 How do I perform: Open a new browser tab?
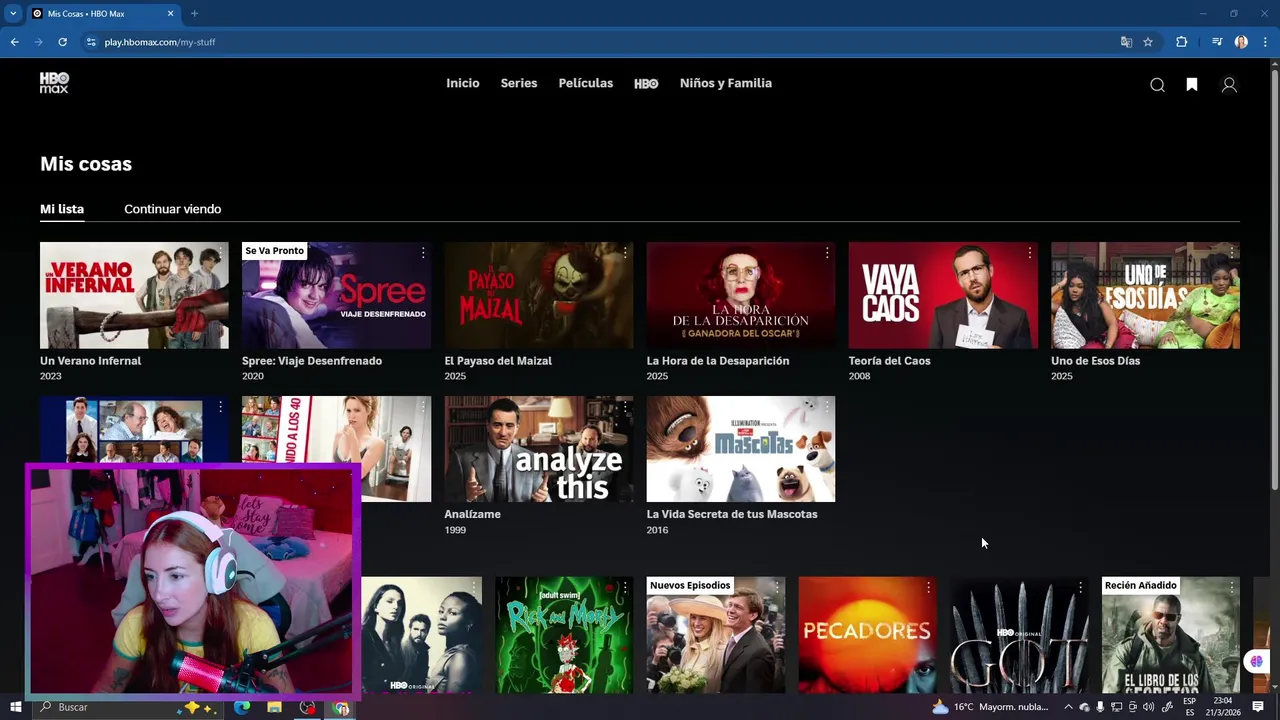(194, 14)
